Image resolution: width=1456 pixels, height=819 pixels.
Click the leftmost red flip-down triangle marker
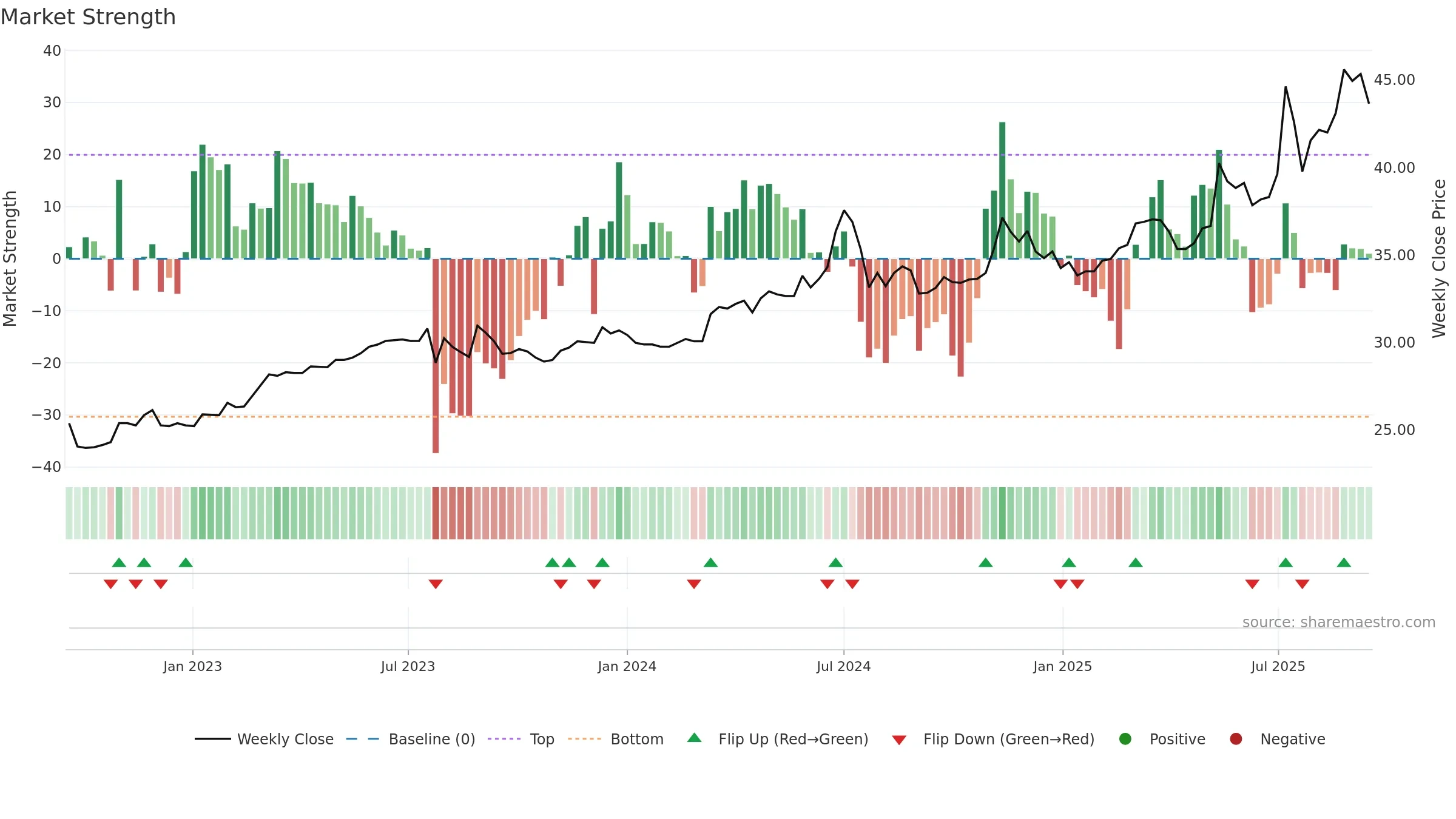(x=110, y=584)
